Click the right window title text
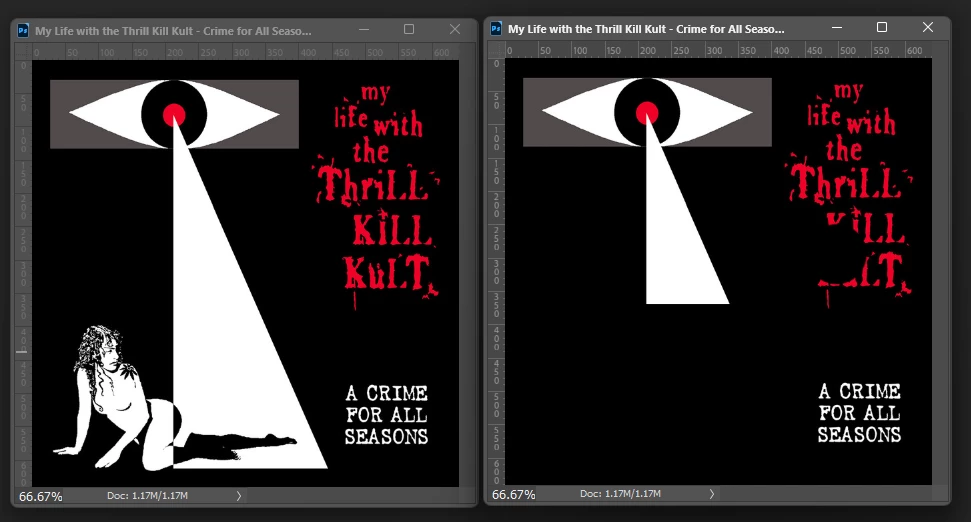This screenshot has width=971, height=522. tap(646, 28)
